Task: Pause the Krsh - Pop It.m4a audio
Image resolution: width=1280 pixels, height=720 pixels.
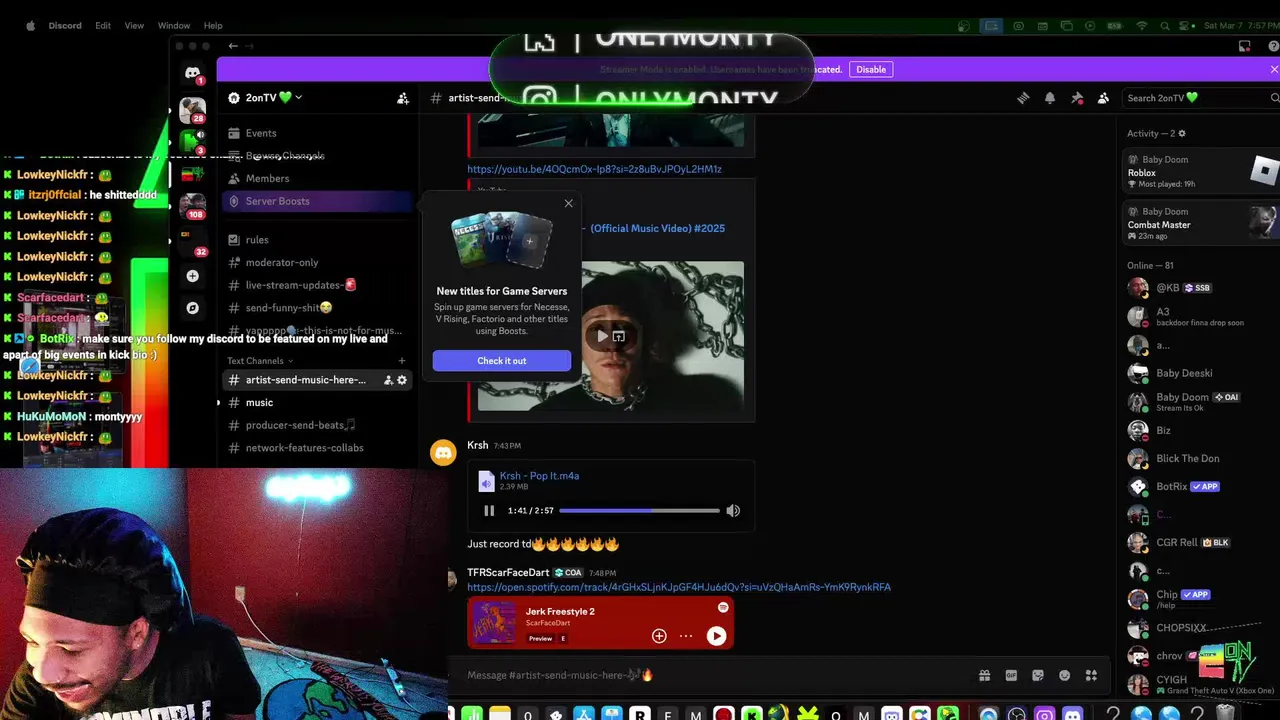Action: [489, 510]
